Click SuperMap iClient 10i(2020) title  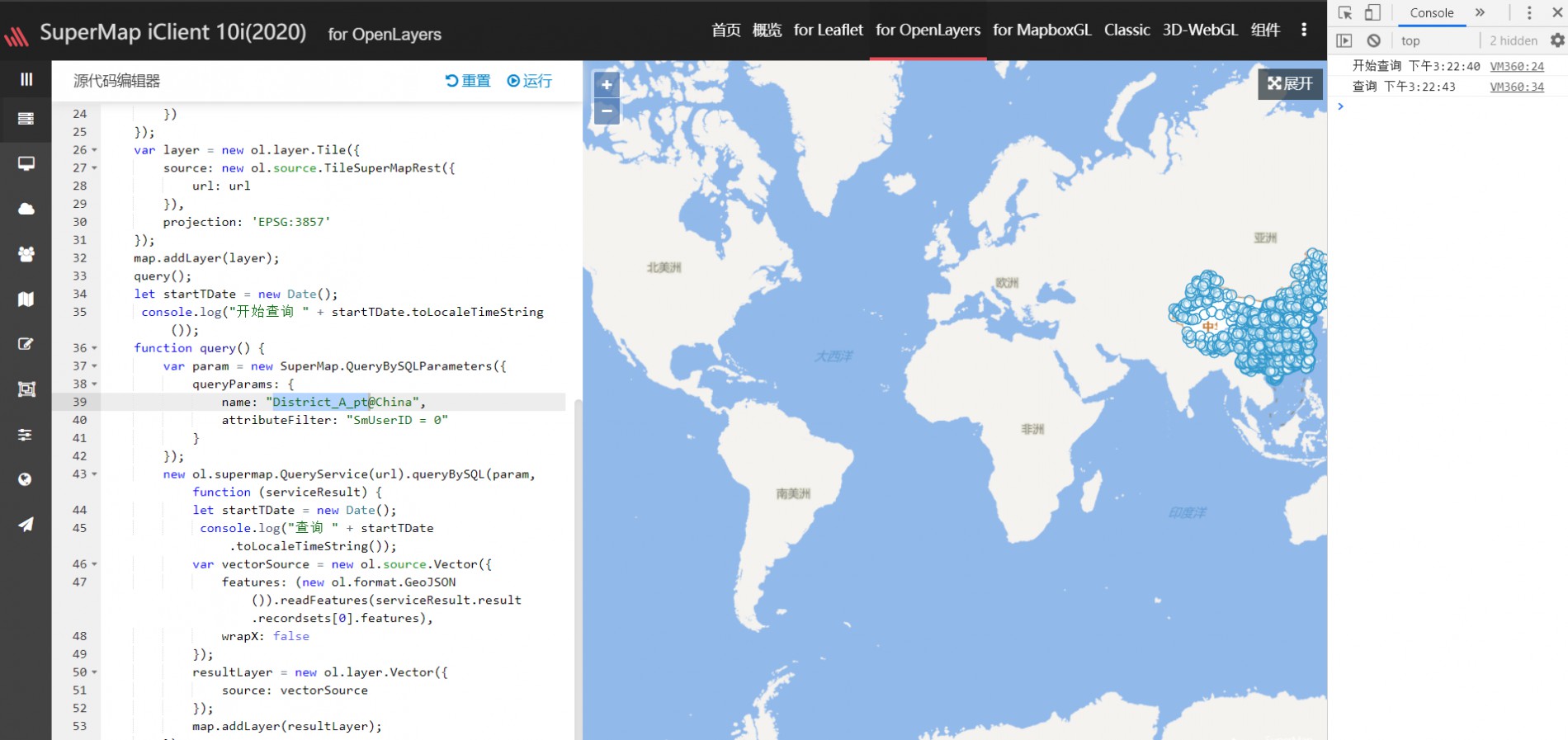click(x=173, y=32)
